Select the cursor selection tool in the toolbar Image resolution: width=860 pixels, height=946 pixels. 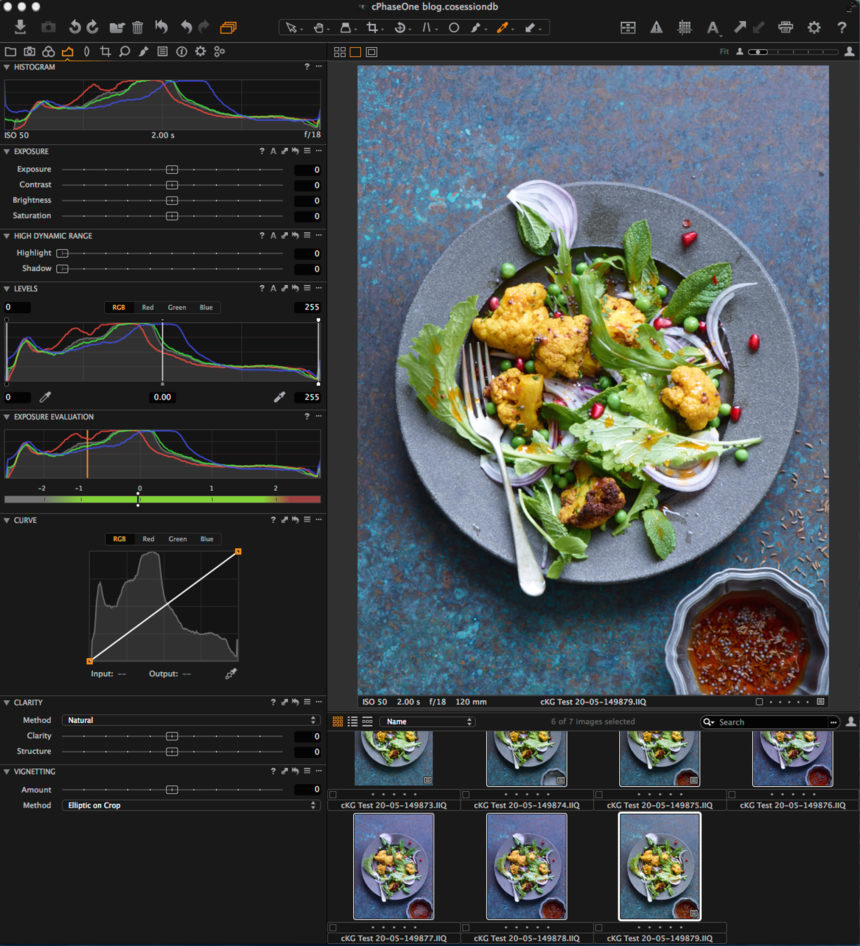pyautogui.click(x=290, y=27)
